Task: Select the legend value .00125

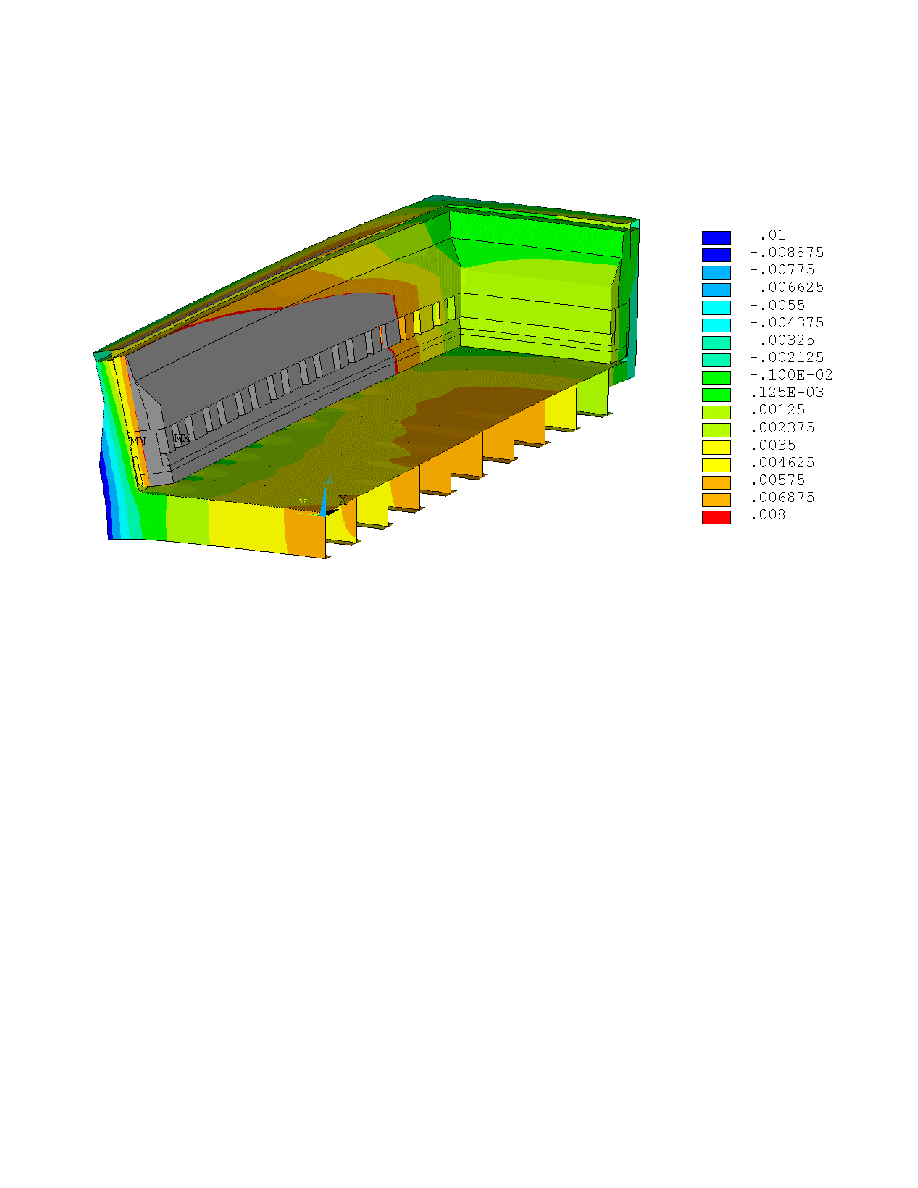Action: coord(778,409)
